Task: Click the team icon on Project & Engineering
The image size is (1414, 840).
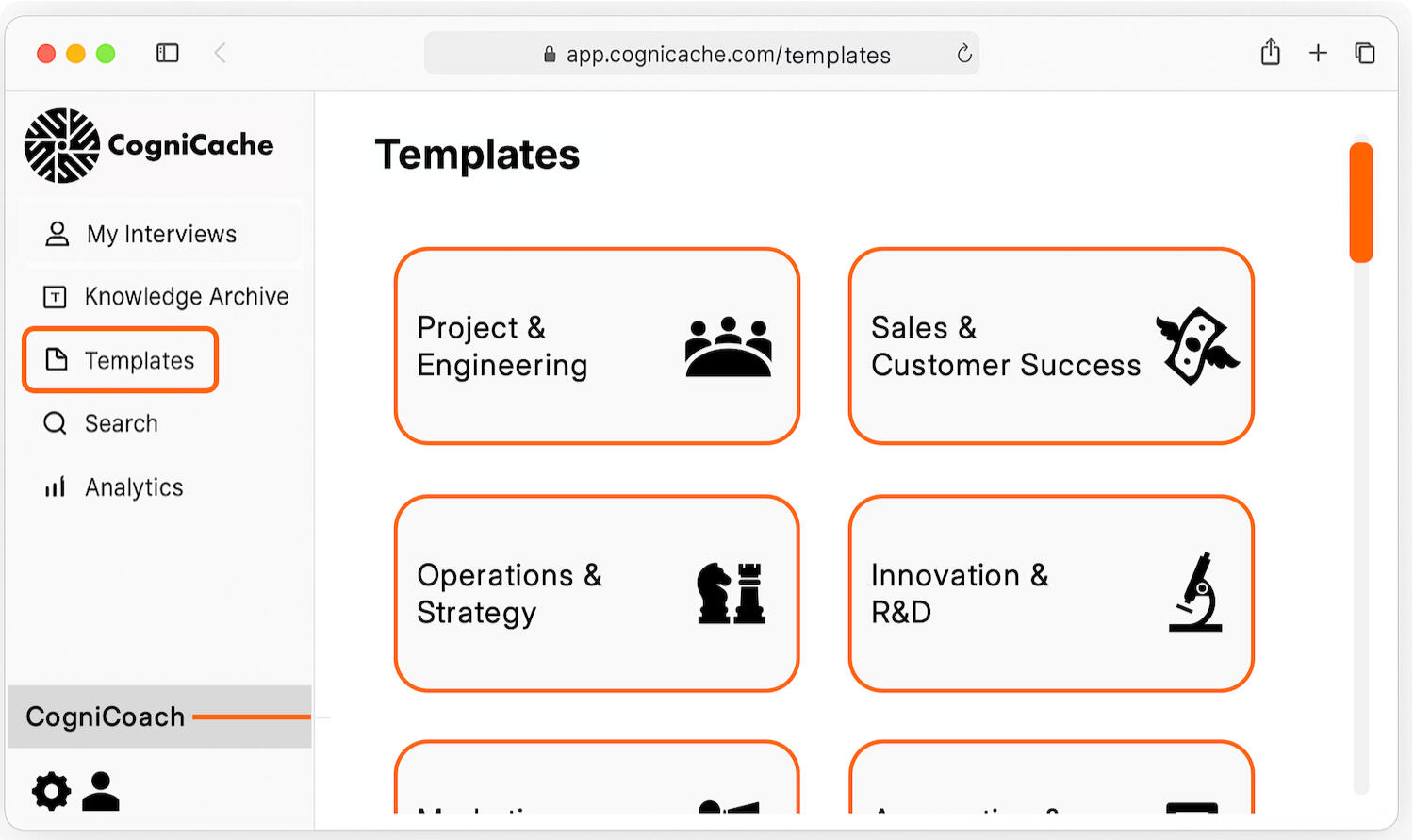Action: (728, 347)
